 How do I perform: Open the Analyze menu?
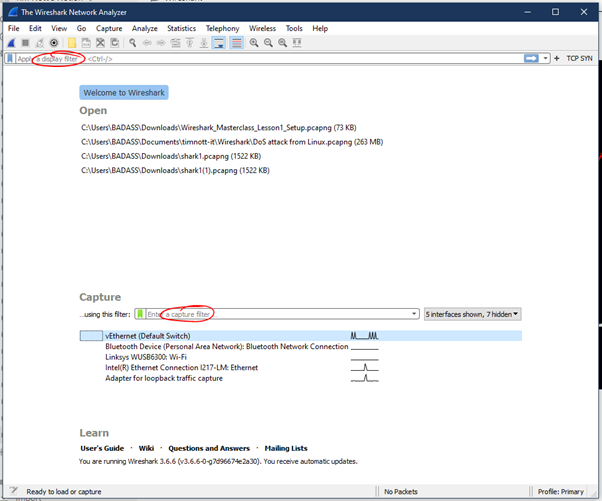[144, 29]
